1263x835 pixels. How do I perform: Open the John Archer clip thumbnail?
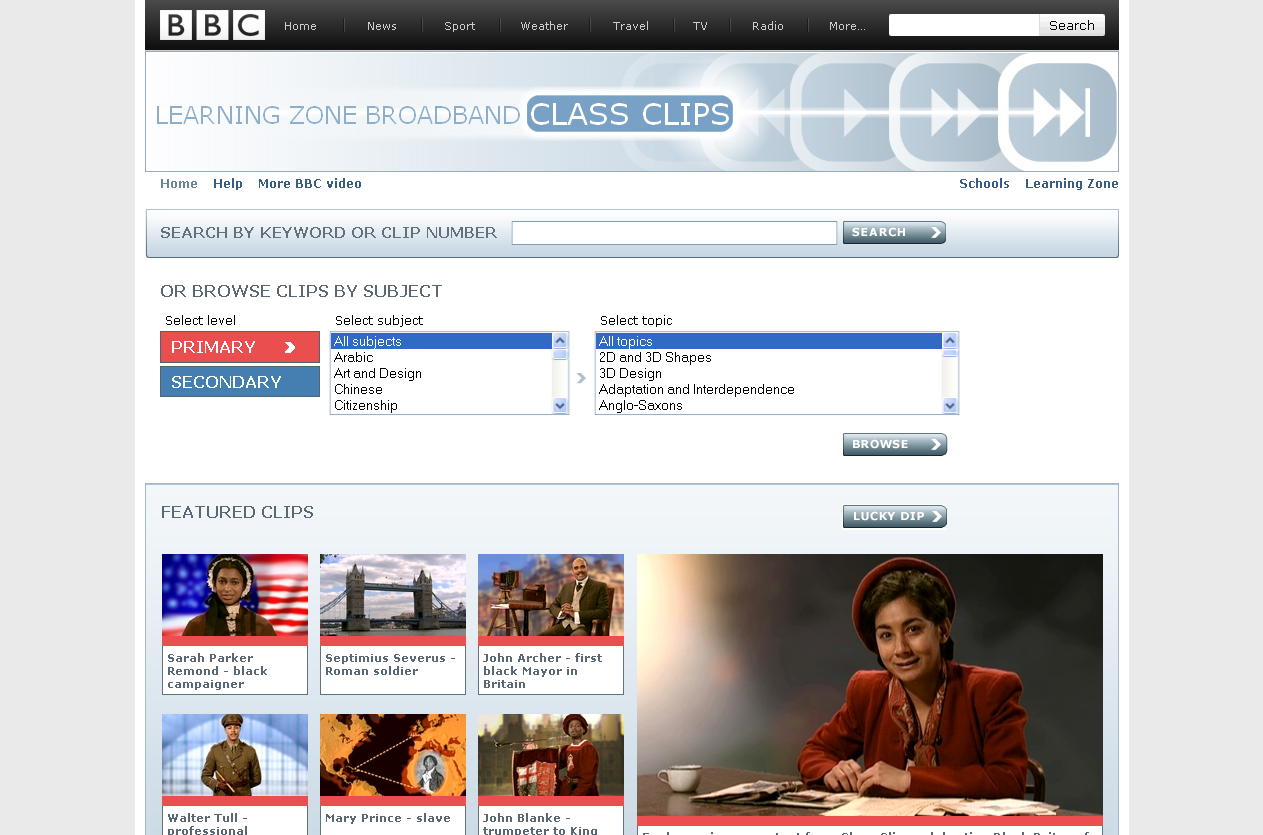pos(551,595)
